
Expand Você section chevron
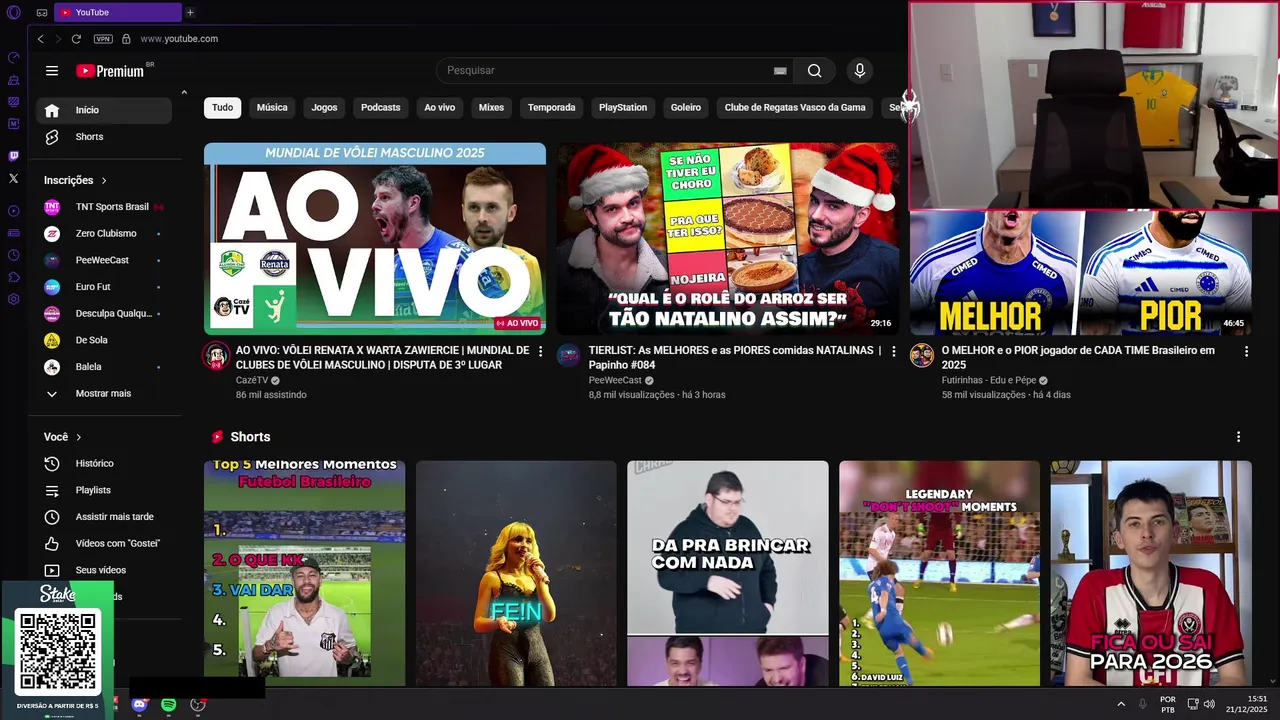pos(79,437)
